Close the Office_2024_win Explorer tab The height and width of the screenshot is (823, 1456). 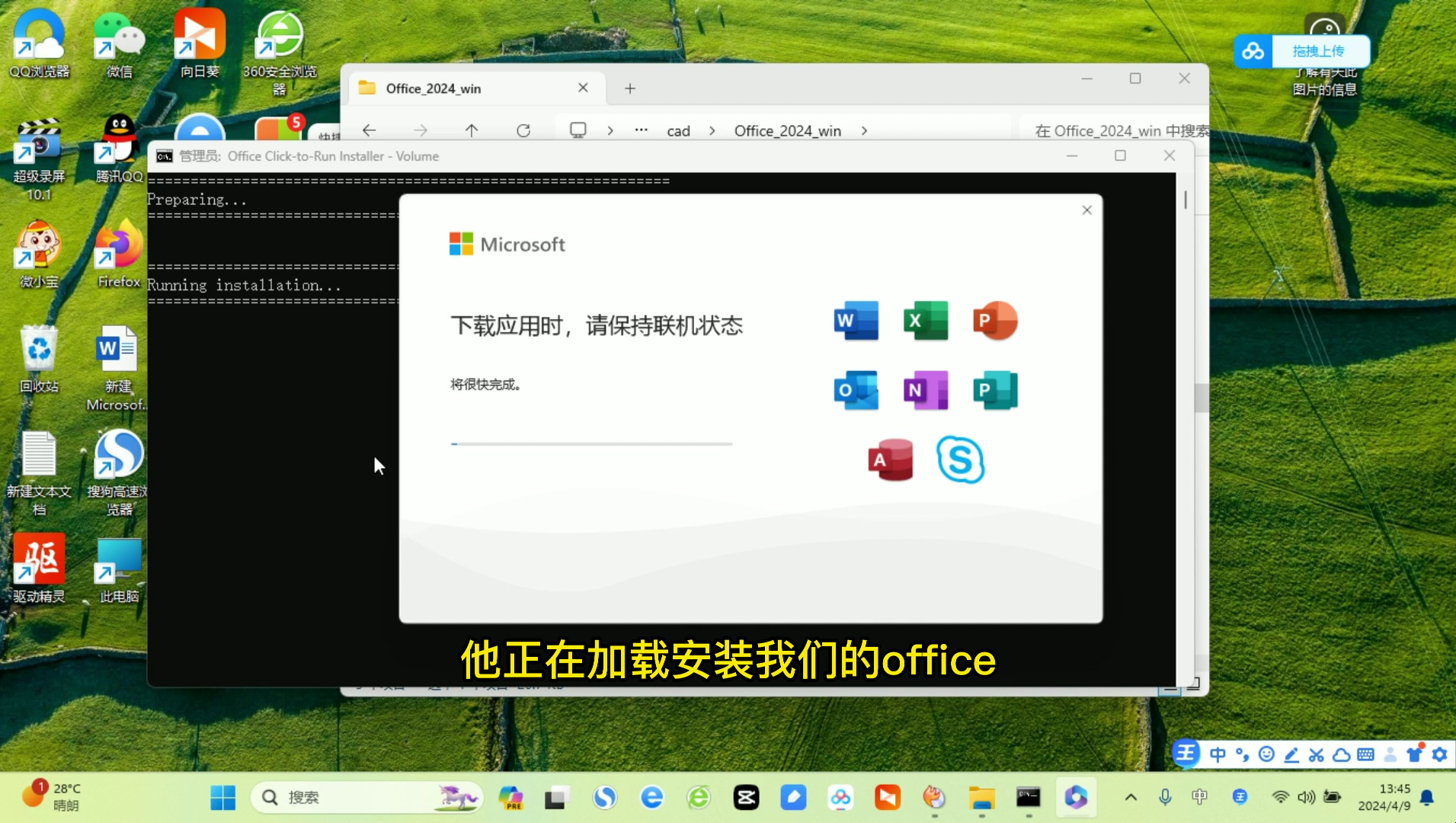point(583,88)
